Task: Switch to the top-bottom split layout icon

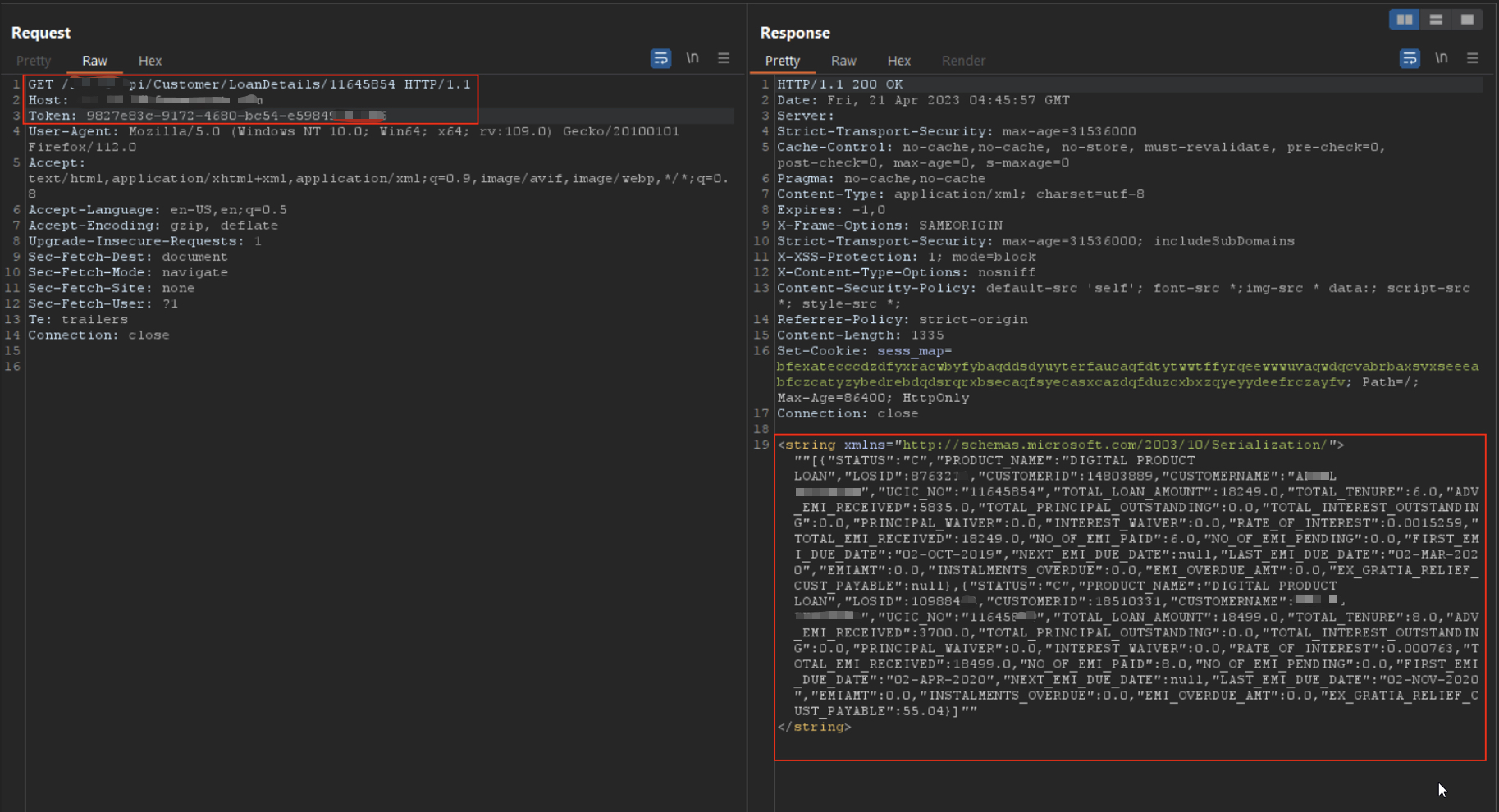Action: (x=1436, y=20)
